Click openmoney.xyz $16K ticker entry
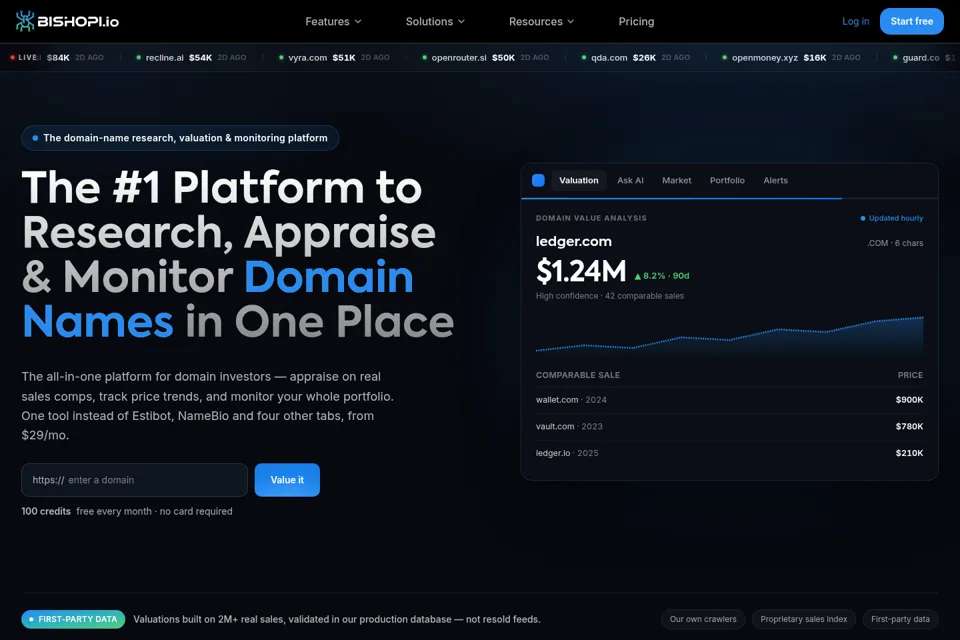The height and width of the screenshot is (640, 960). [x=791, y=58]
